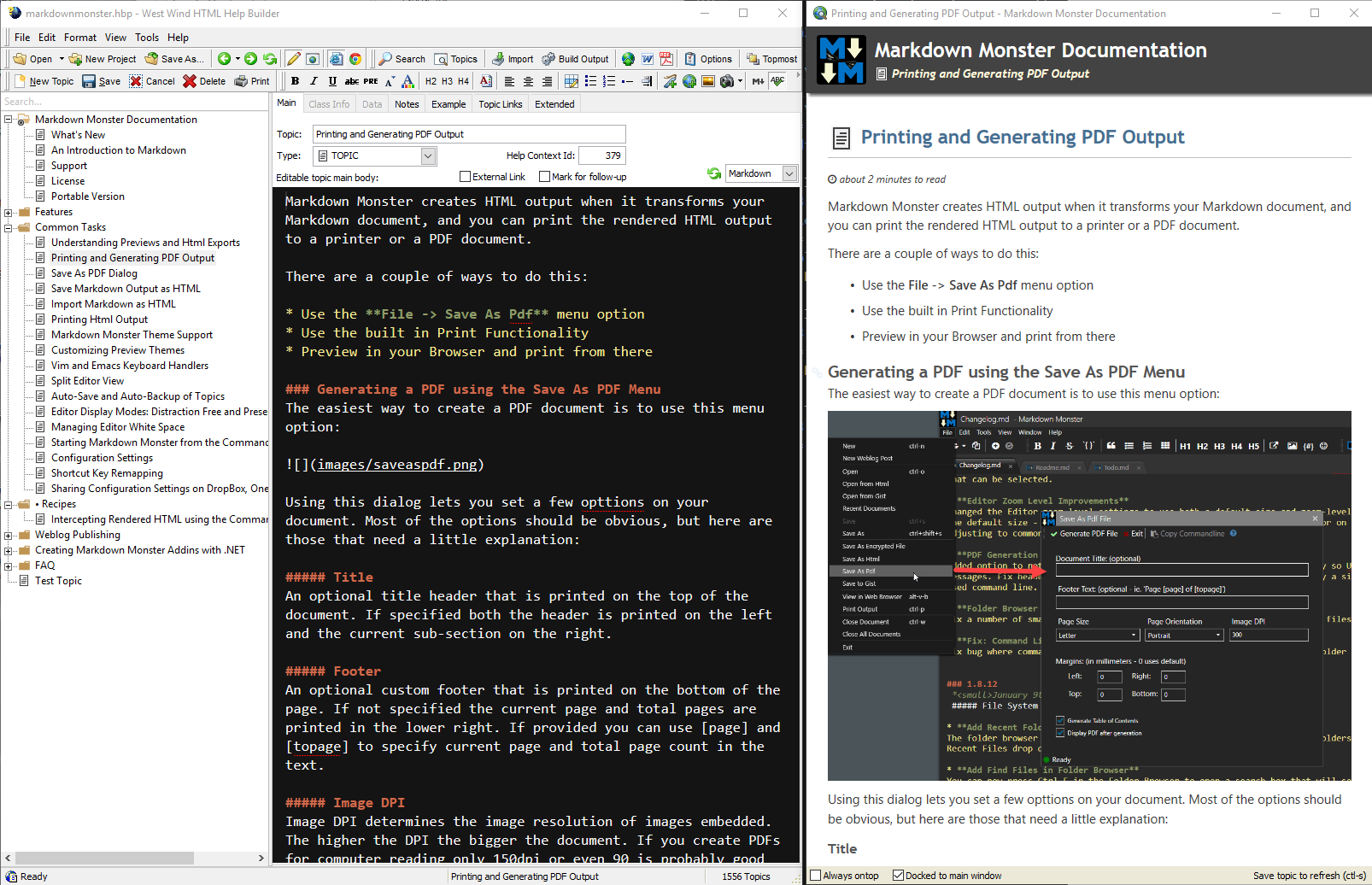Select Internet Explorer preview icon
1372x885 pixels.
pyautogui.click(x=337, y=59)
